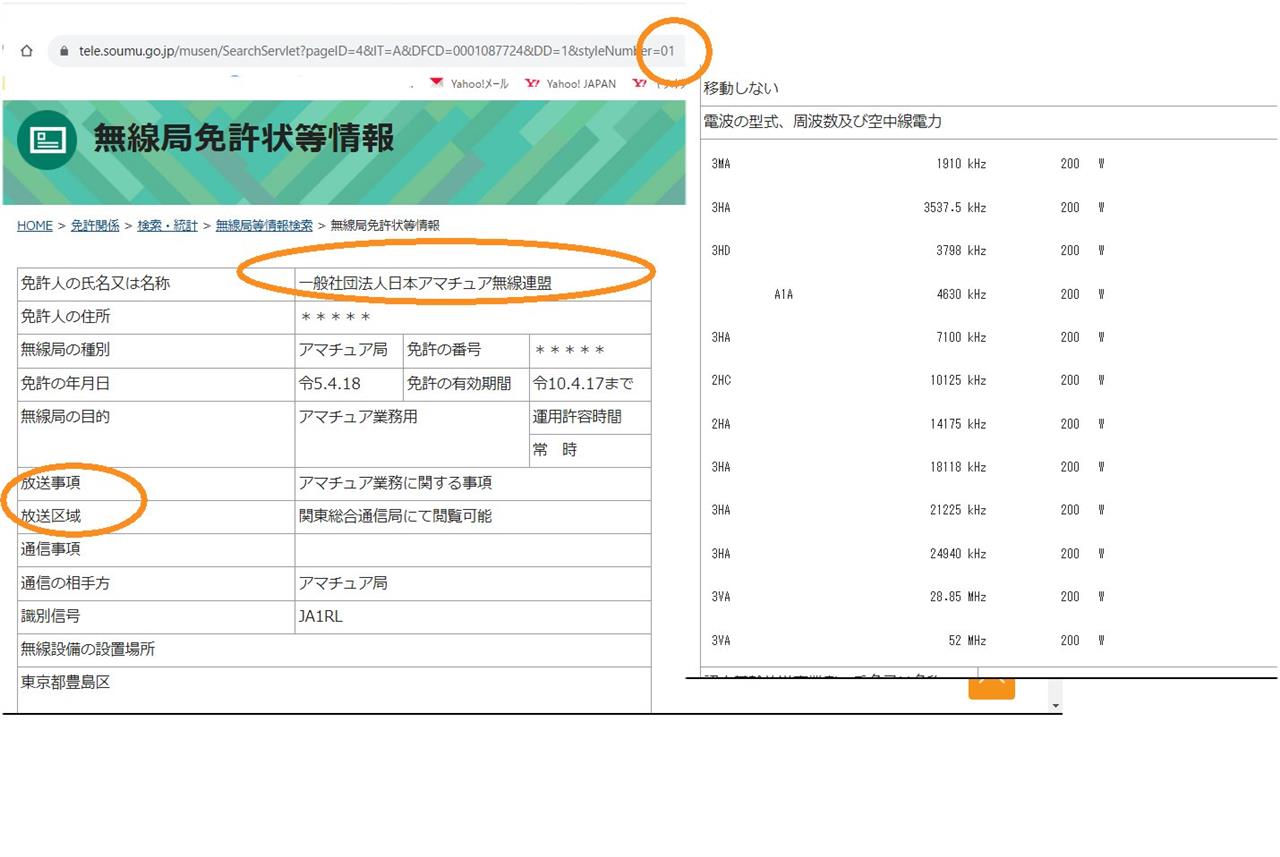The width and height of the screenshot is (1280, 857).
Task: Click the browser address bar URL
Action: 377,51
